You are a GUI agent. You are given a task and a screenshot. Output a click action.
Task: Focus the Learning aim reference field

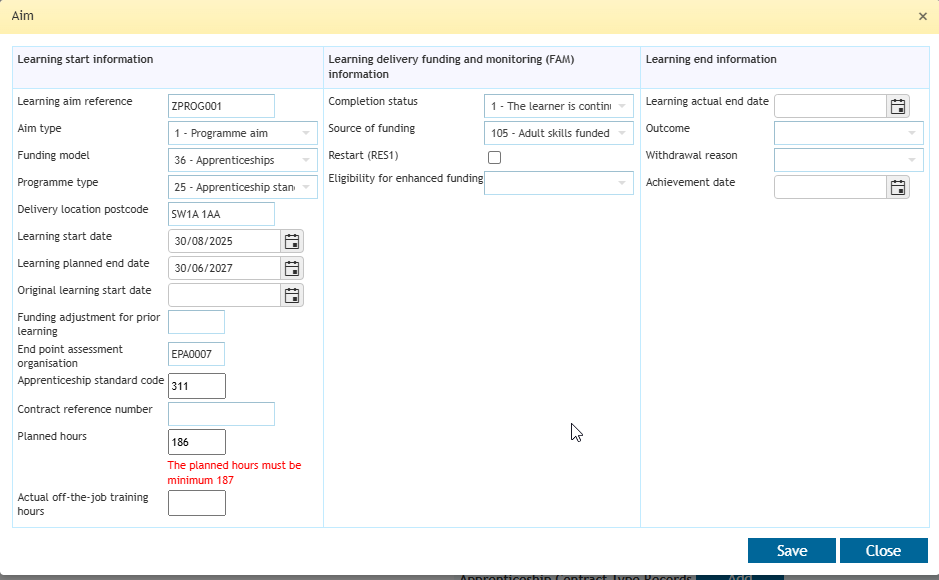222,106
